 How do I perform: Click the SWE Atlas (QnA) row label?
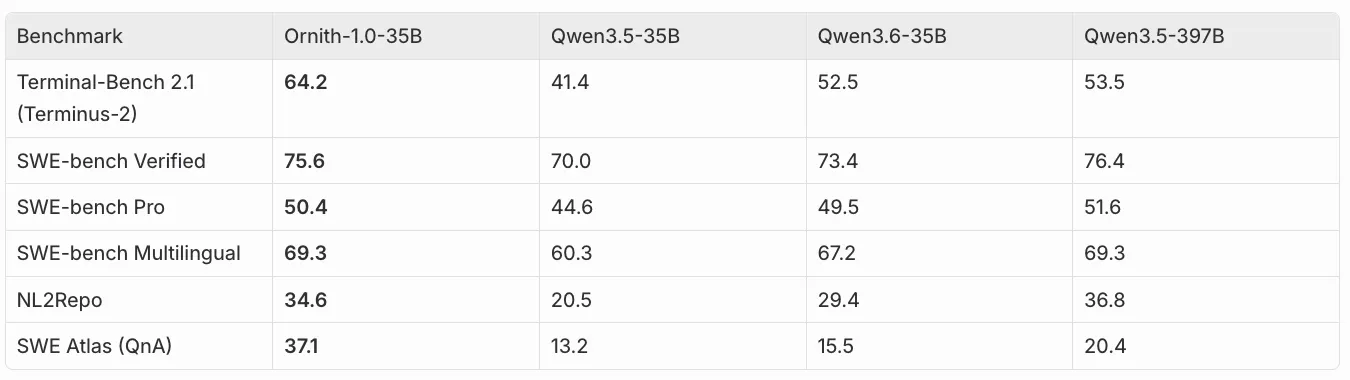[x=94, y=346]
